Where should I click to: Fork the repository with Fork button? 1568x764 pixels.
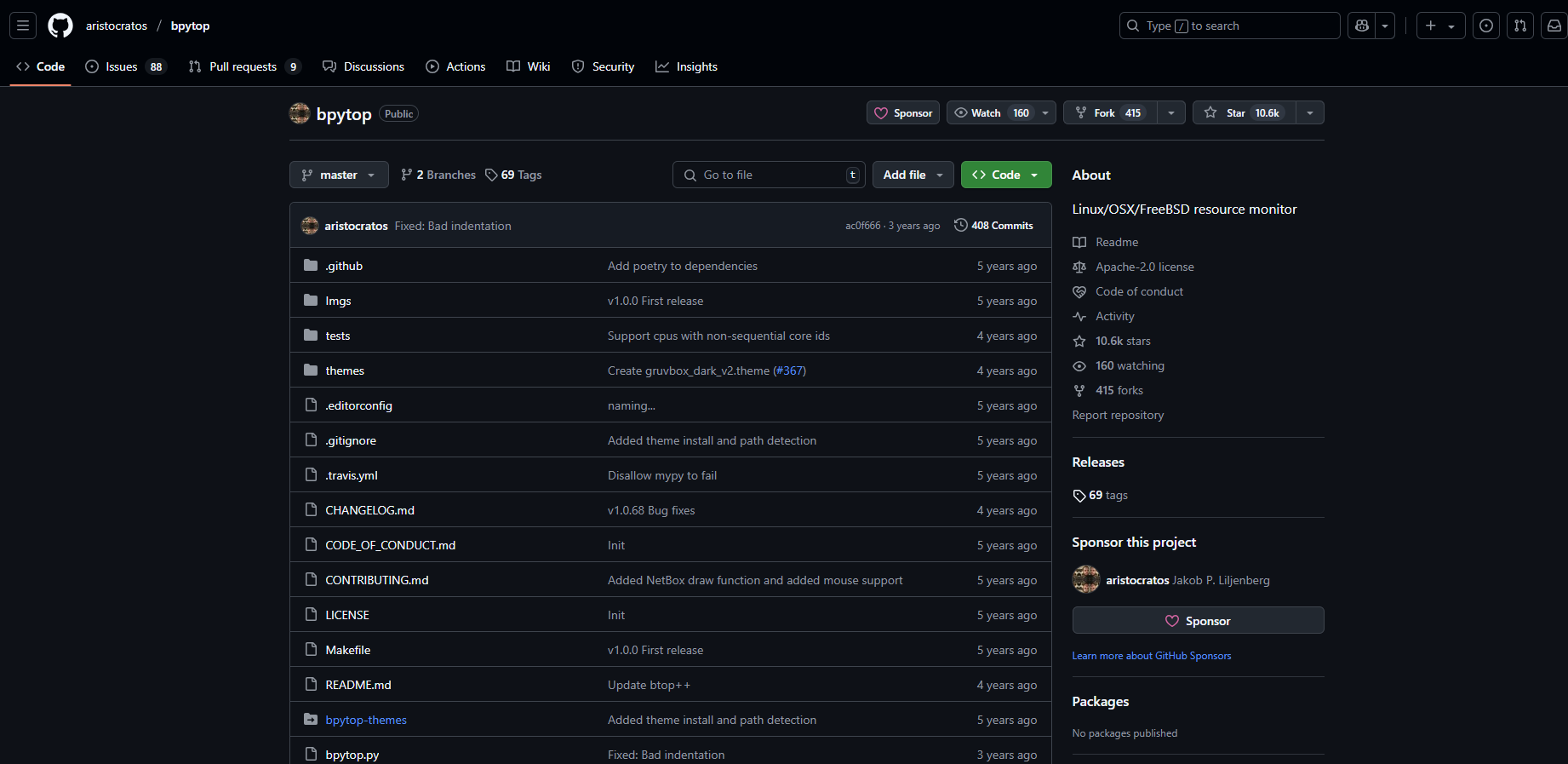[x=1110, y=112]
